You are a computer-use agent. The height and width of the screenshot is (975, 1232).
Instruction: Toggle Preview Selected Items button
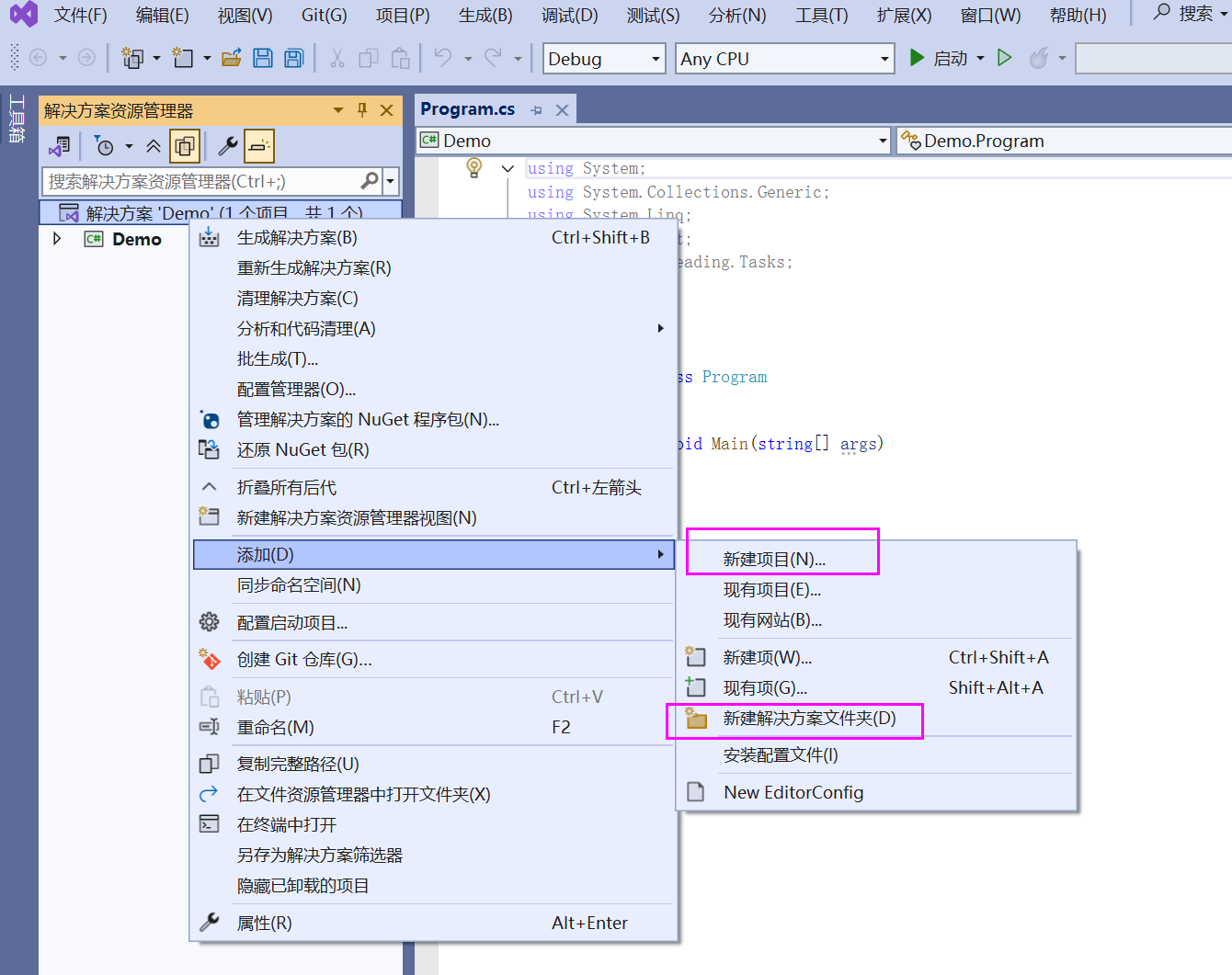point(259,146)
